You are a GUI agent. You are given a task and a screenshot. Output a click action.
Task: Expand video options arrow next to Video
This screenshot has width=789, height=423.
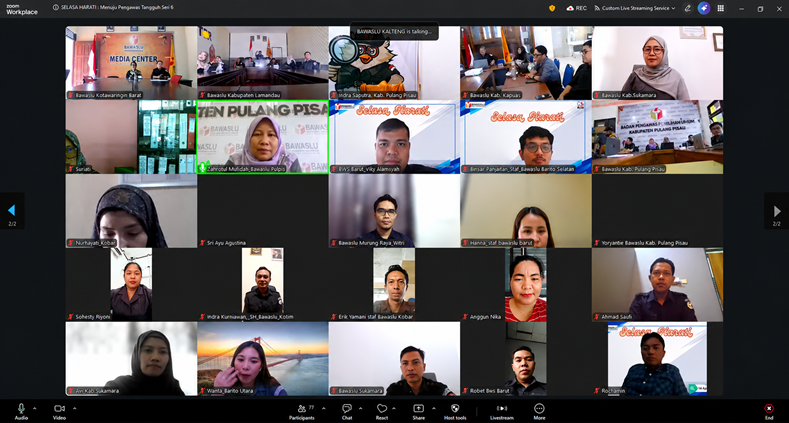(x=74, y=408)
